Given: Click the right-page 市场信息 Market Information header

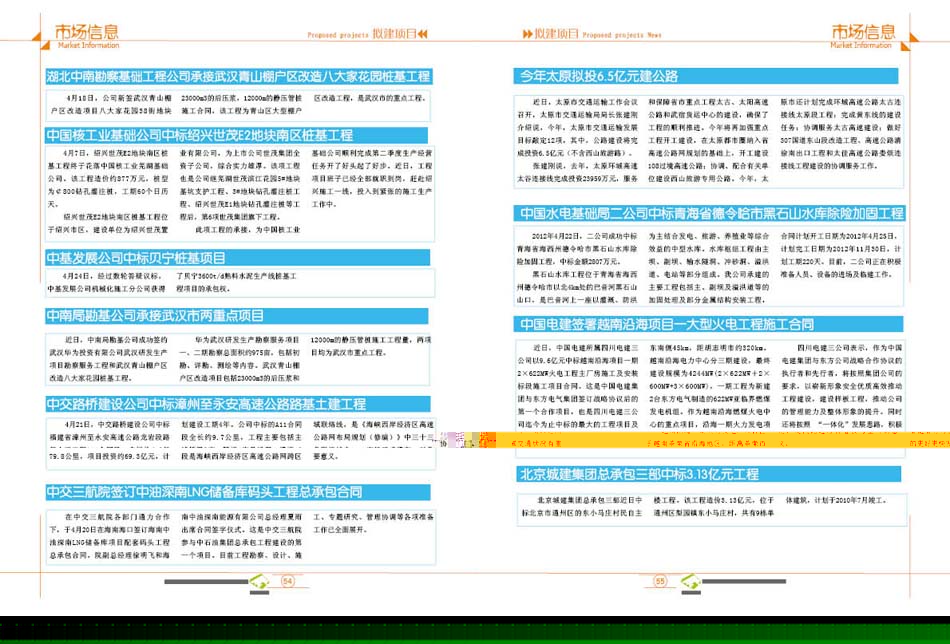Looking at the screenshot, I should pos(863,36).
